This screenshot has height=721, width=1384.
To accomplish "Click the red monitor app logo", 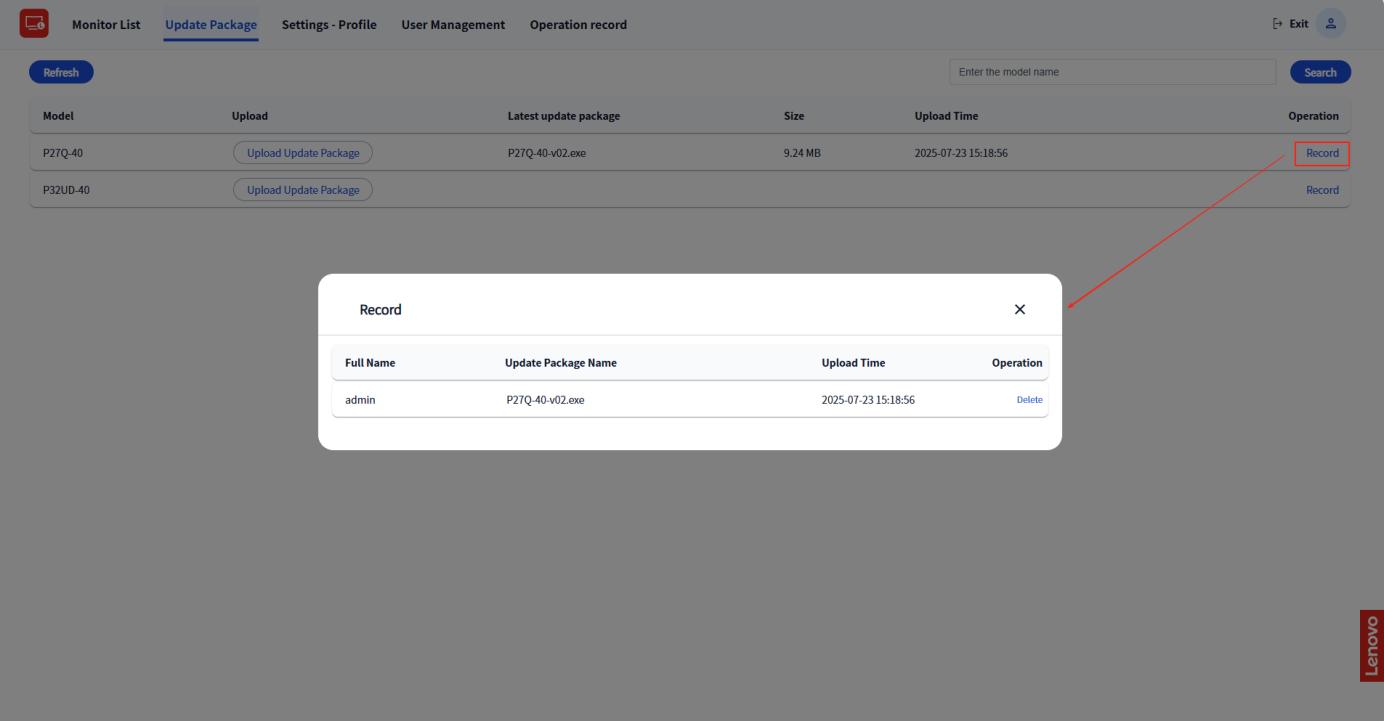I will [34, 24].
